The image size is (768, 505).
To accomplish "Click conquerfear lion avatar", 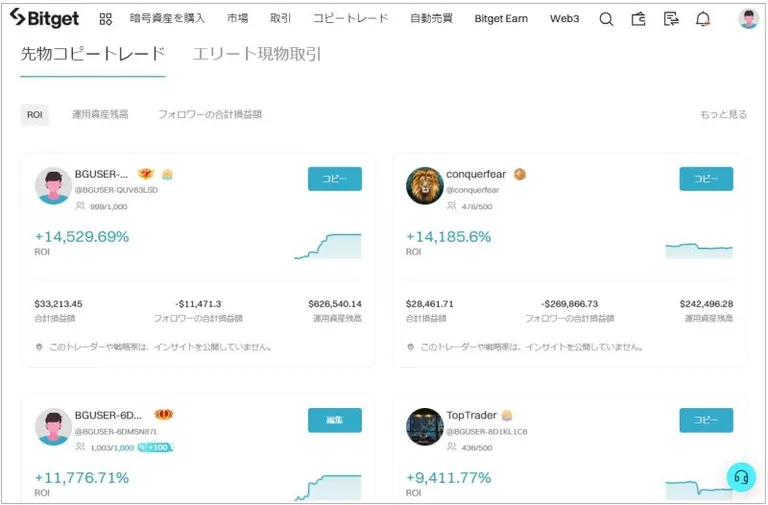I will (425, 186).
